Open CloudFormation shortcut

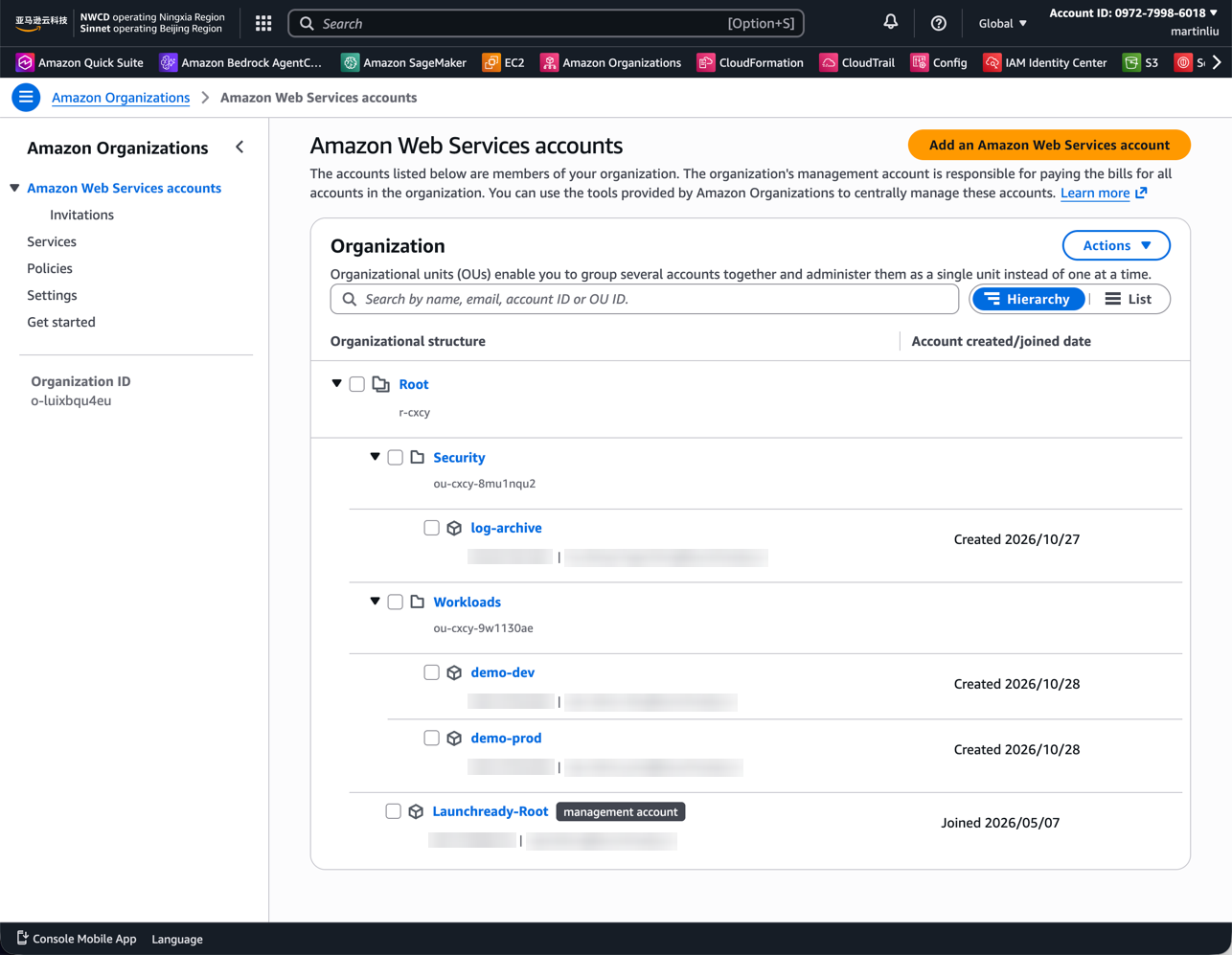pyautogui.click(x=750, y=62)
